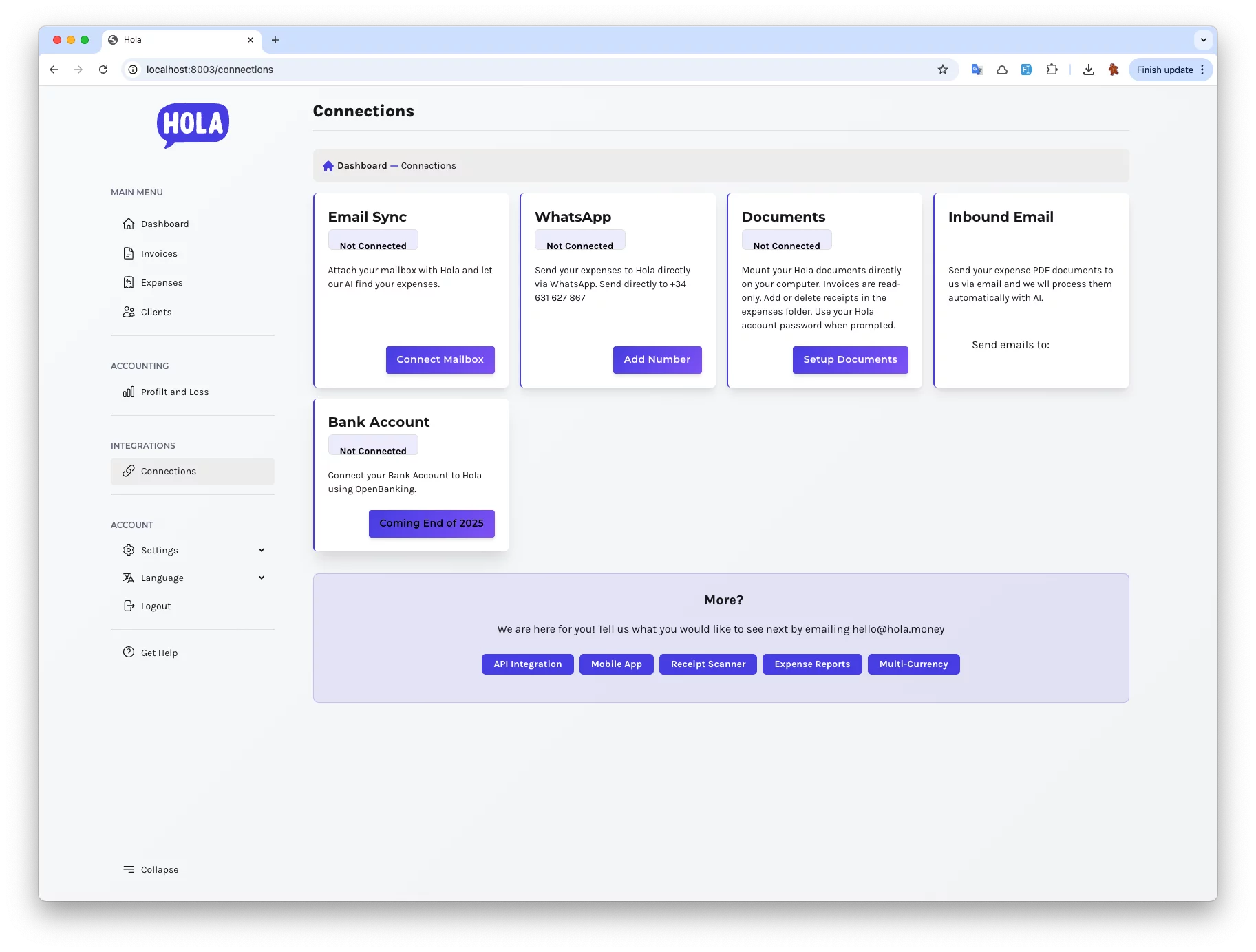Image resolution: width=1256 pixels, height=952 pixels.
Task: Click the Hola logo in the sidebar
Action: 193,125
